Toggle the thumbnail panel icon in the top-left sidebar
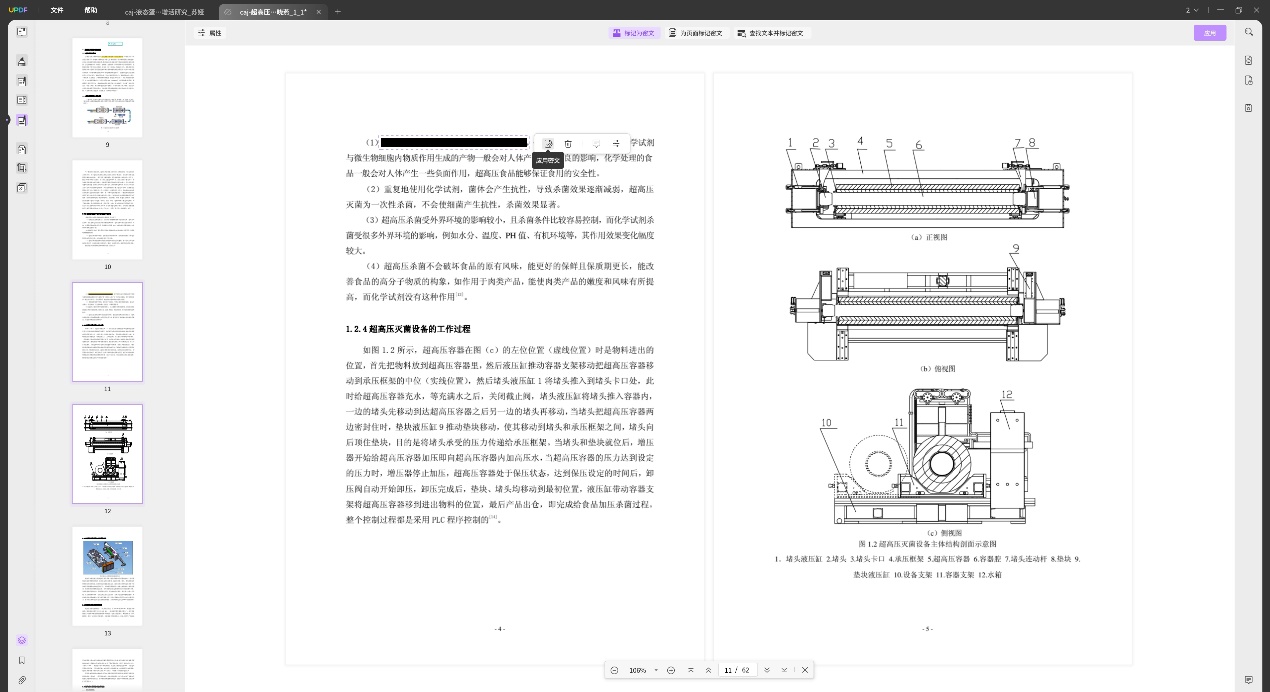Screen dimensions: 1270x692 click(22, 32)
